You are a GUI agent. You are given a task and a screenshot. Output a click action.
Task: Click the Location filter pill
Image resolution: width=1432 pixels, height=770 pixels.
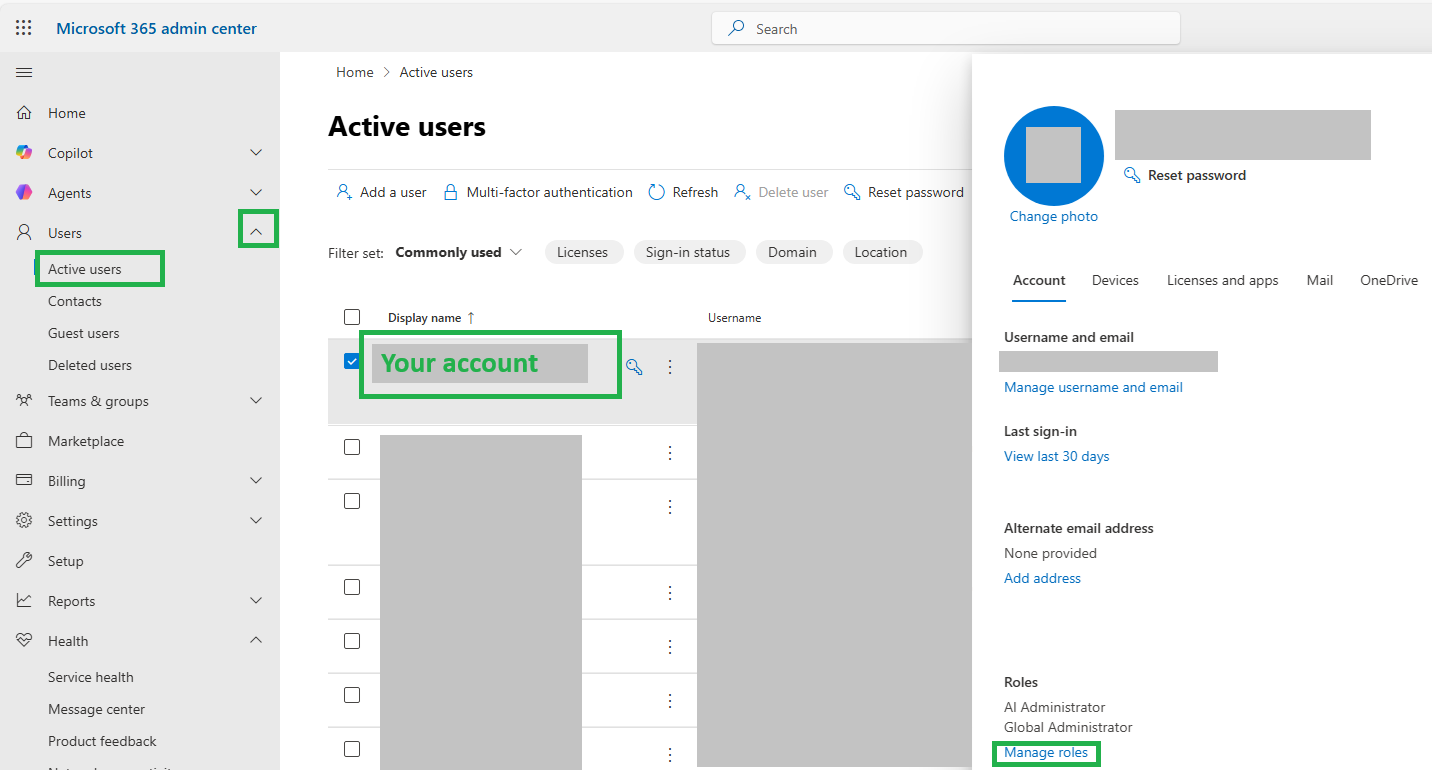(x=881, y=252)
